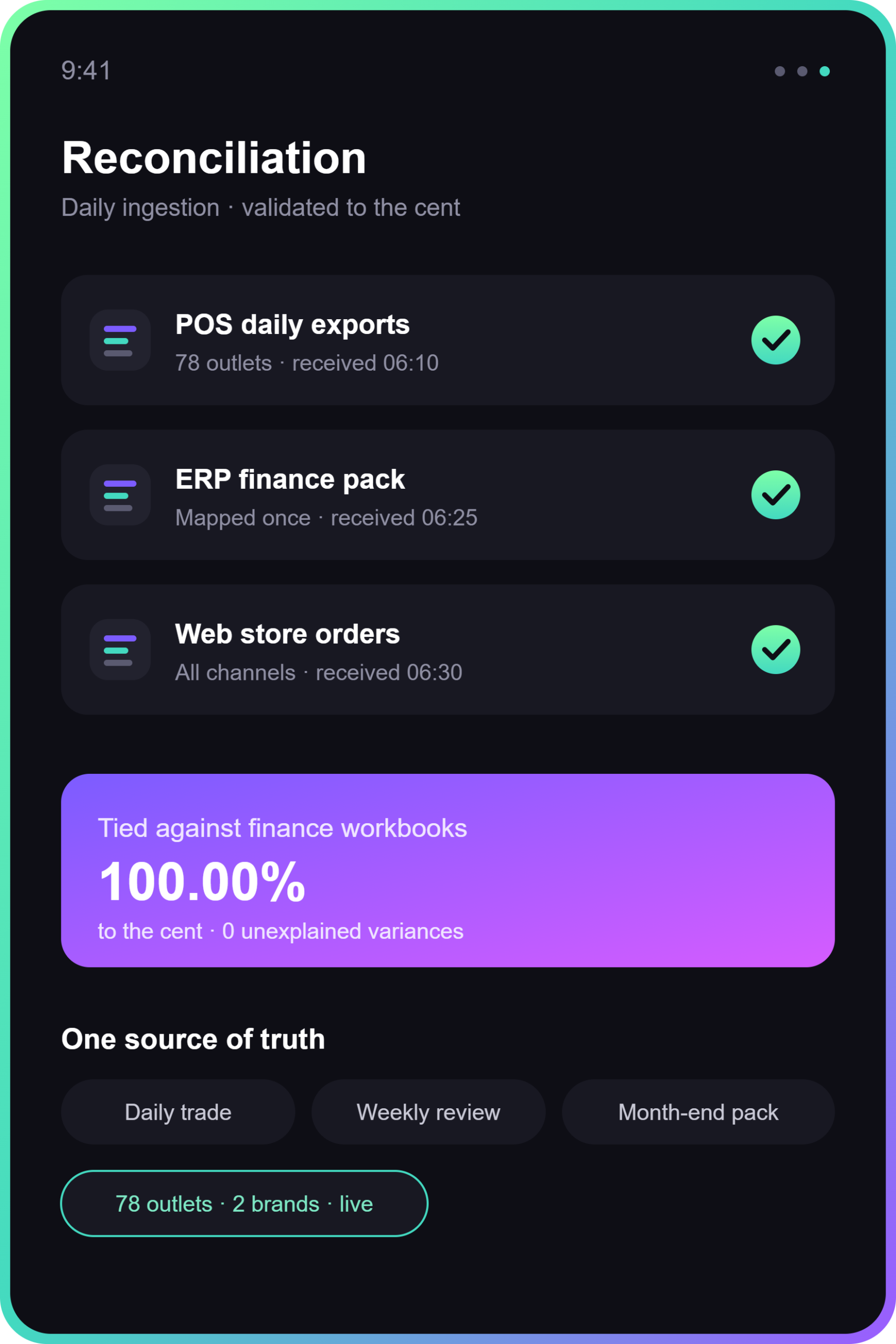This screenshot has width=896, height=1344.
Task: Click the green checkmark for POS daily exports
Action: pyautogui.click(x=775, y=340)
